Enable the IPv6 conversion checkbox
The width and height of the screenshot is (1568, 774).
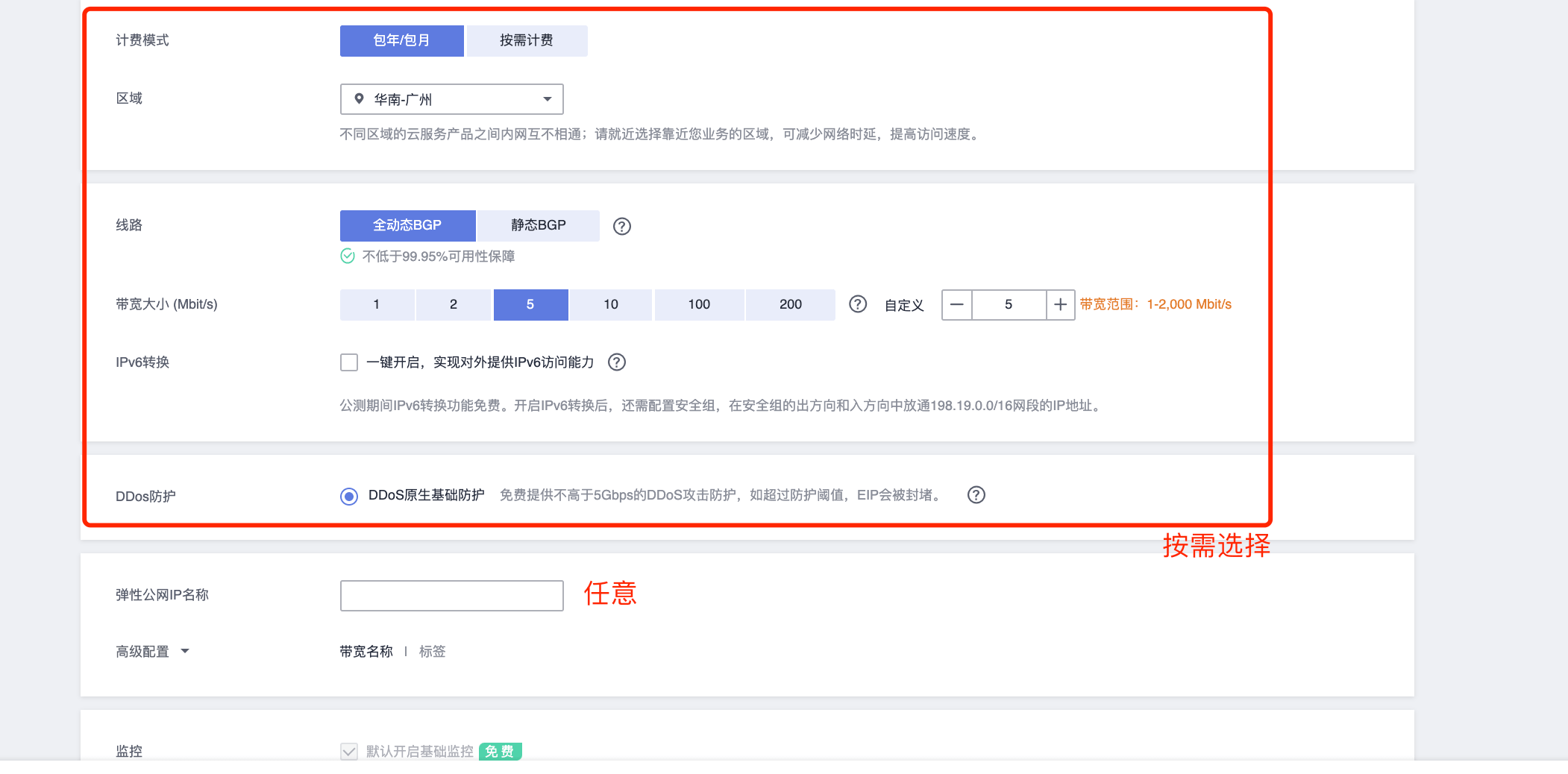[349, 362]
